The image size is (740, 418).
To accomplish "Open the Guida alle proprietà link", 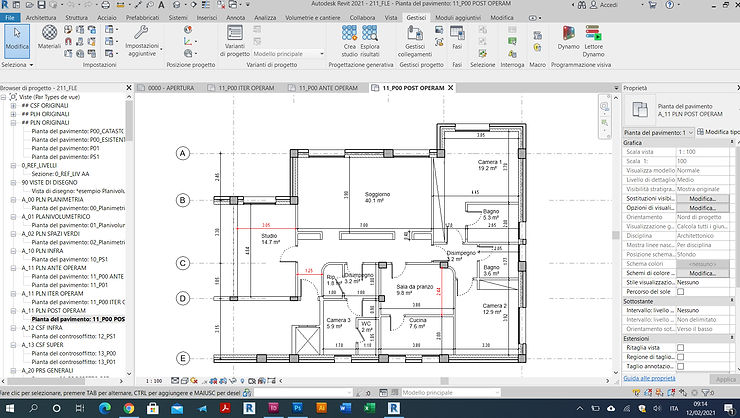I will coord(649,378).
